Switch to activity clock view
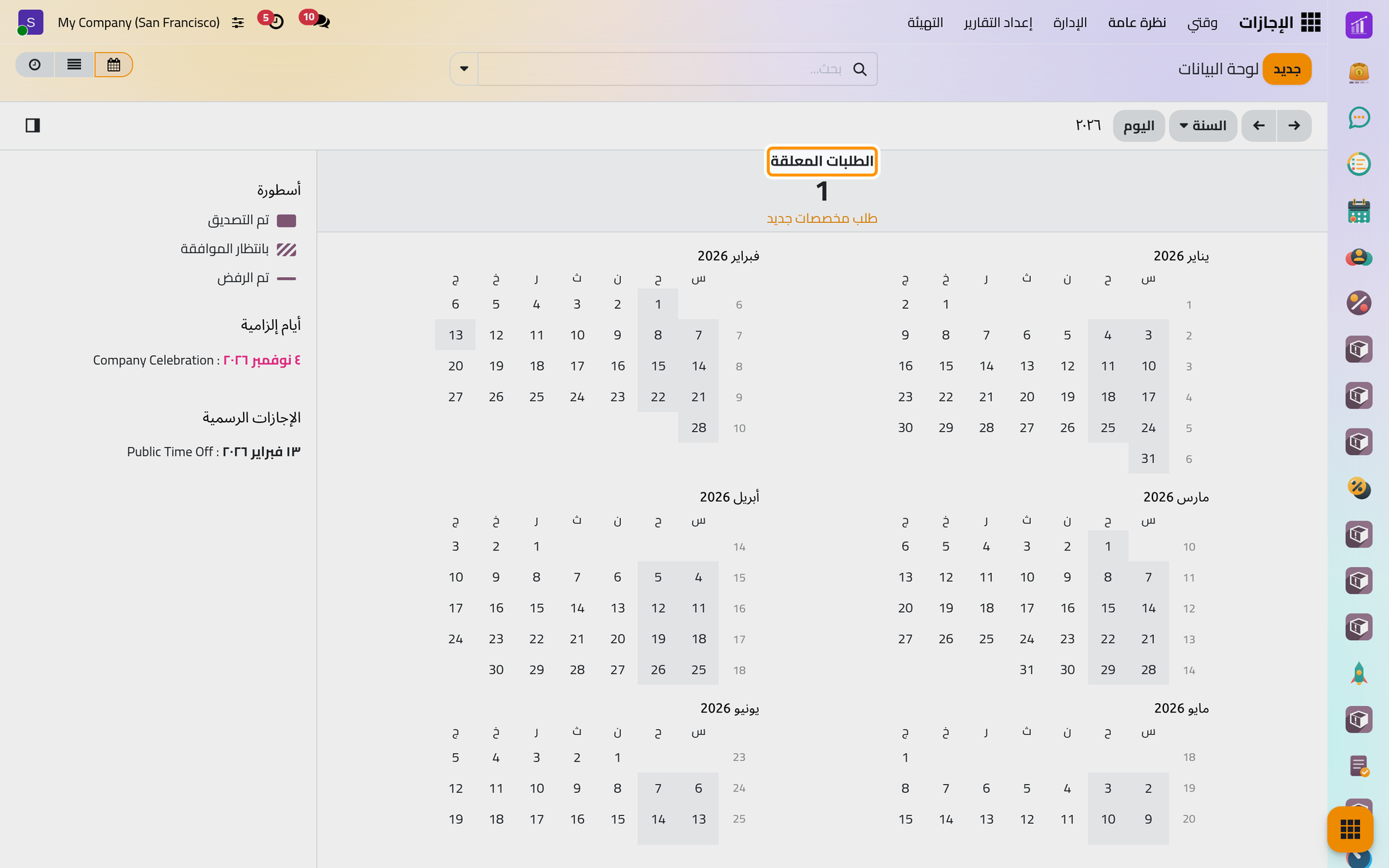 click(x=35, y=65)
